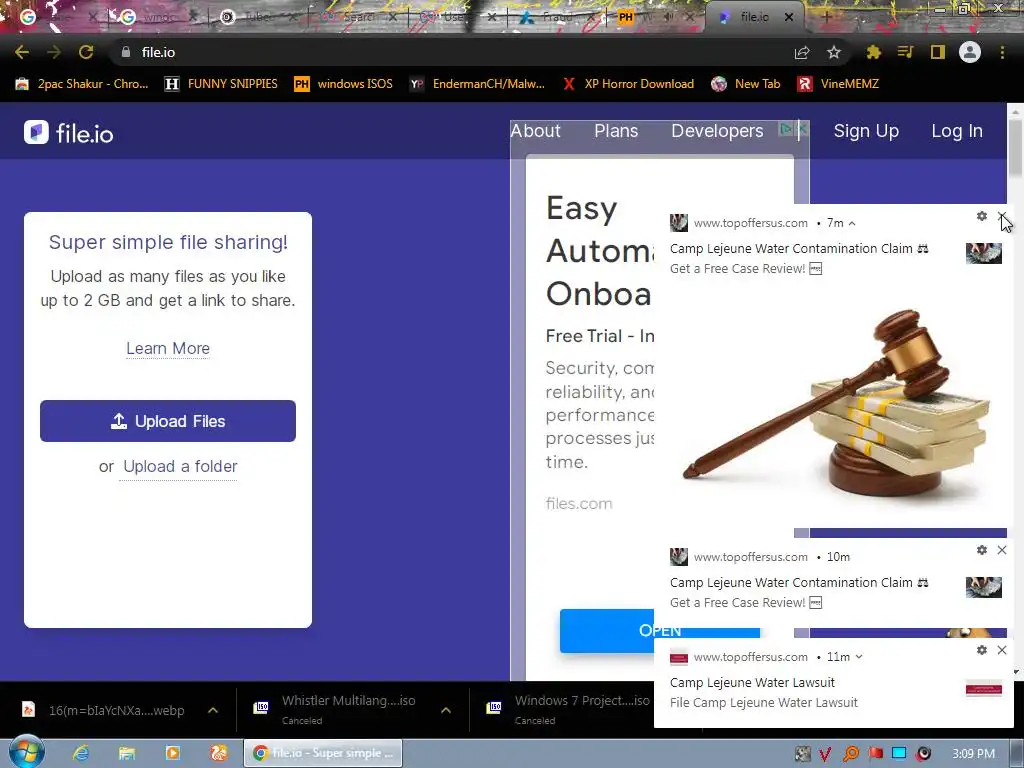Reload the file.io page
1024x768 pixels.
[x=86, y=52]
